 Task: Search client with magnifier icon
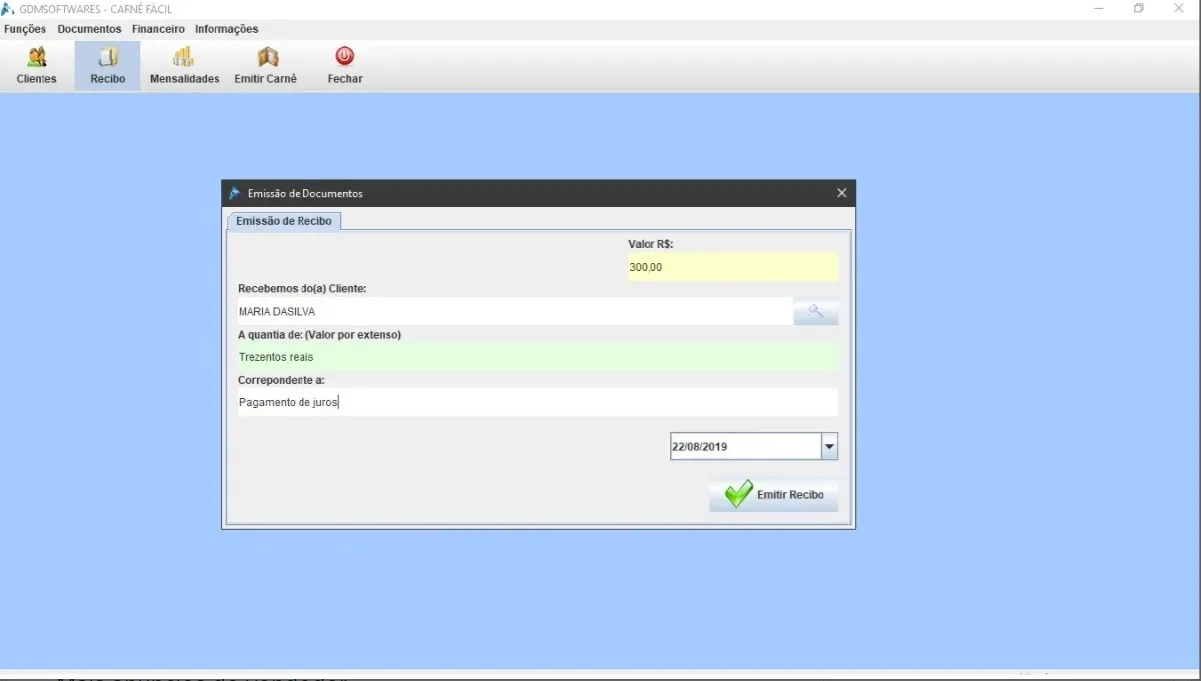click(816, 312)
